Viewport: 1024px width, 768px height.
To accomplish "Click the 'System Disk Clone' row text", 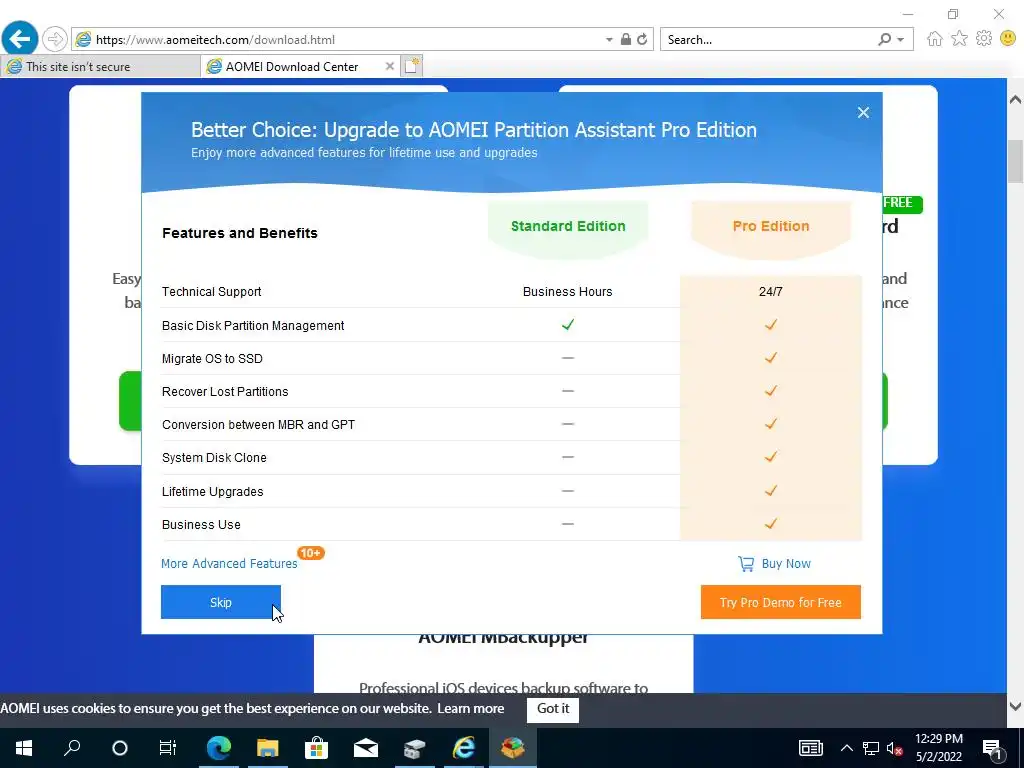I will click(214, 458).
